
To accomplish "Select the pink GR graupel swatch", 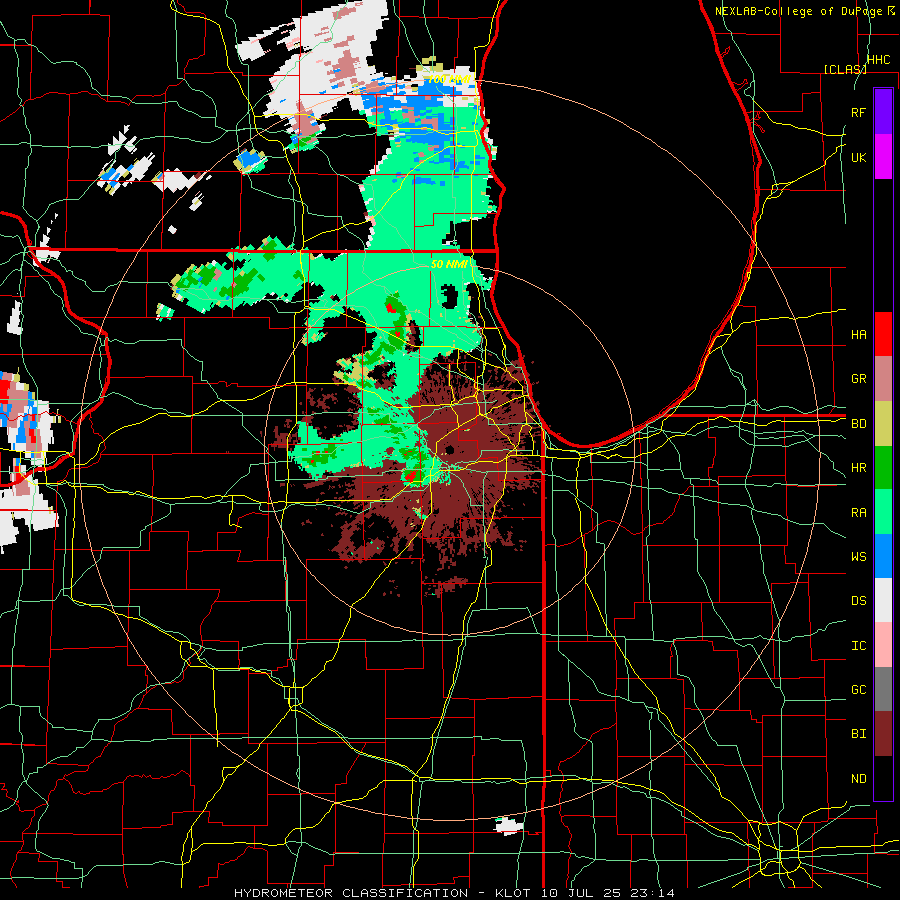I will (x=883, y=379).
